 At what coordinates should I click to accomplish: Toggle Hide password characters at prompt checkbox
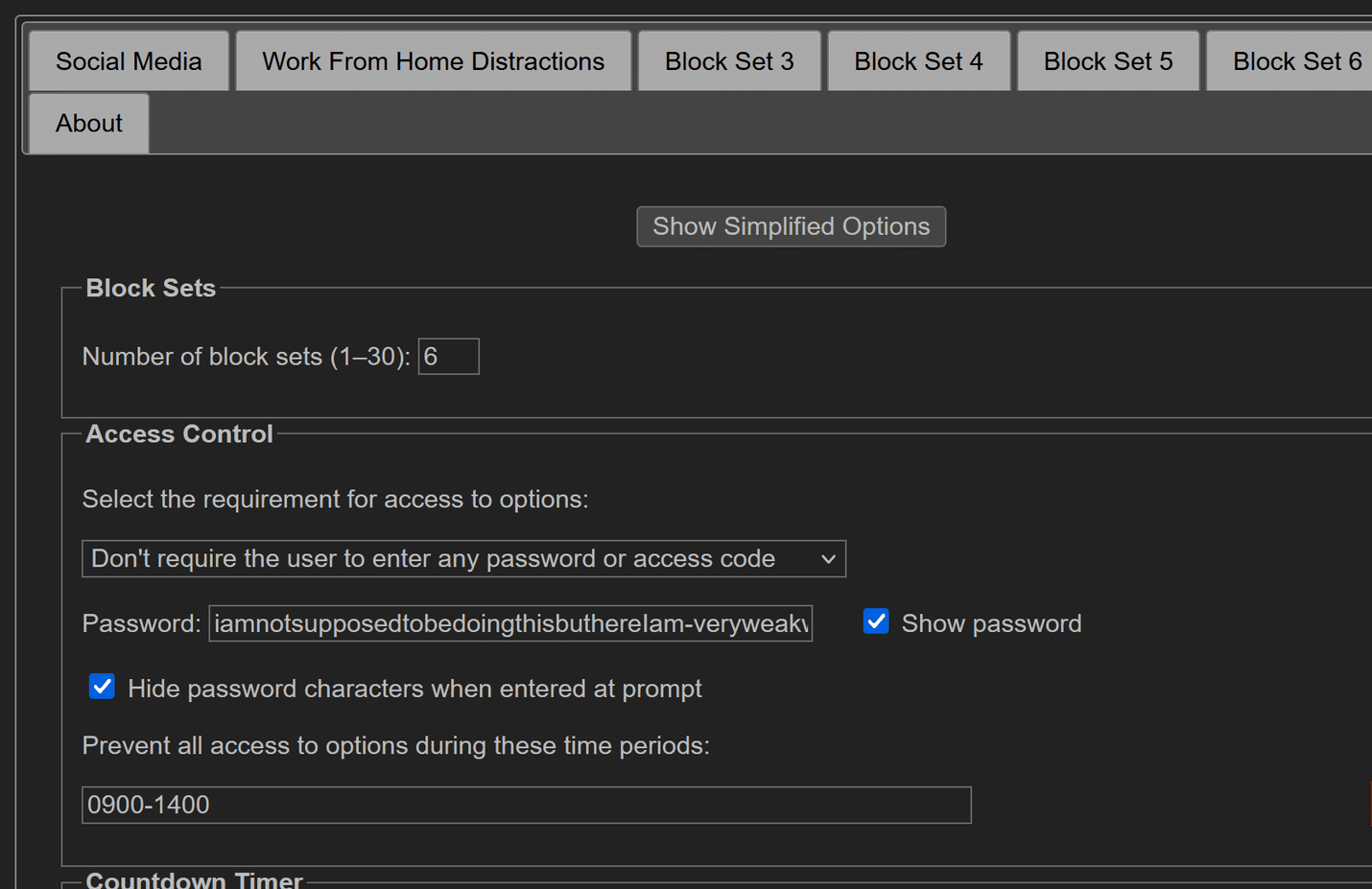102,687
